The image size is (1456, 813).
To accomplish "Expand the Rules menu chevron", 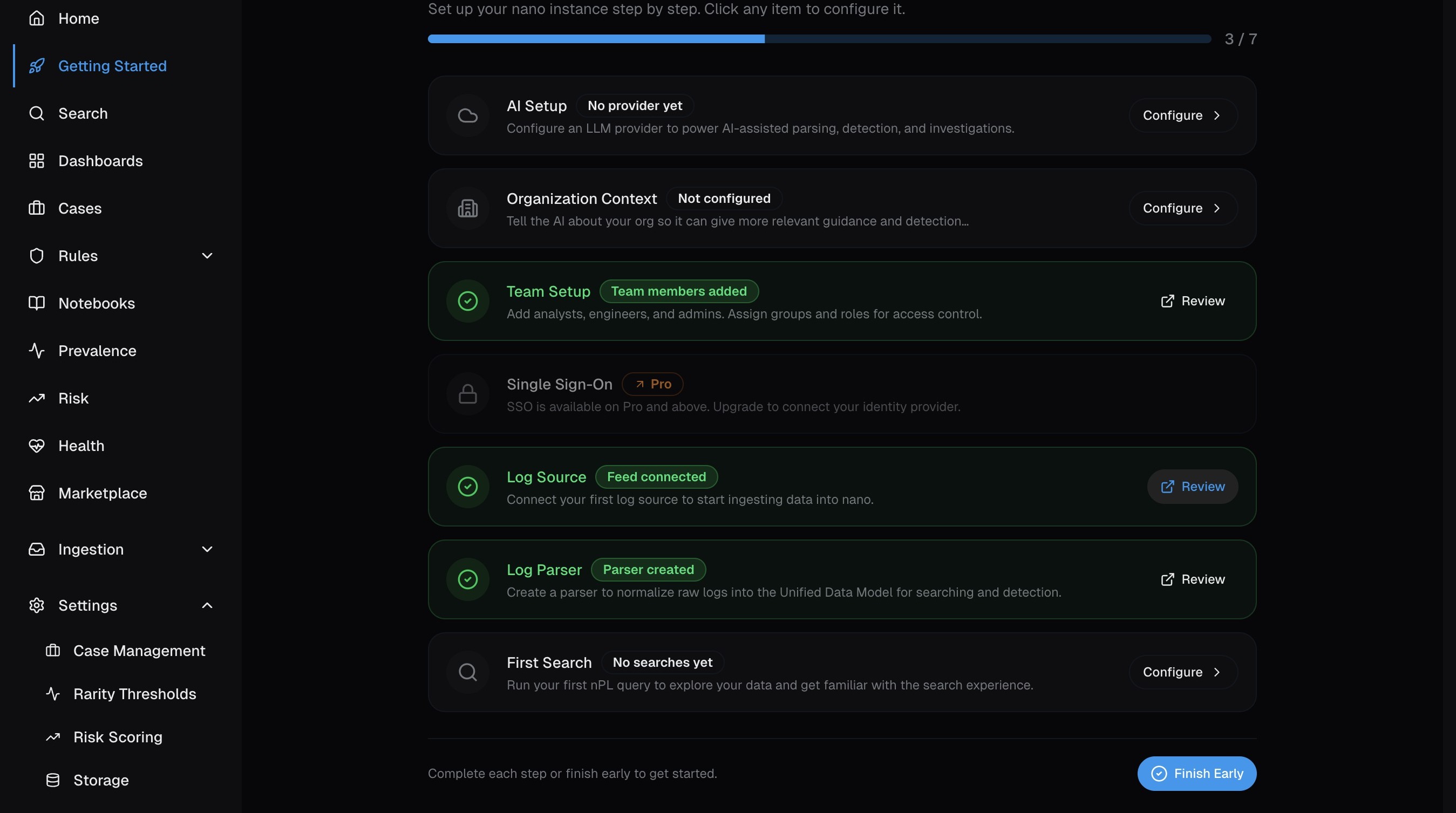I will click(207, 256).
